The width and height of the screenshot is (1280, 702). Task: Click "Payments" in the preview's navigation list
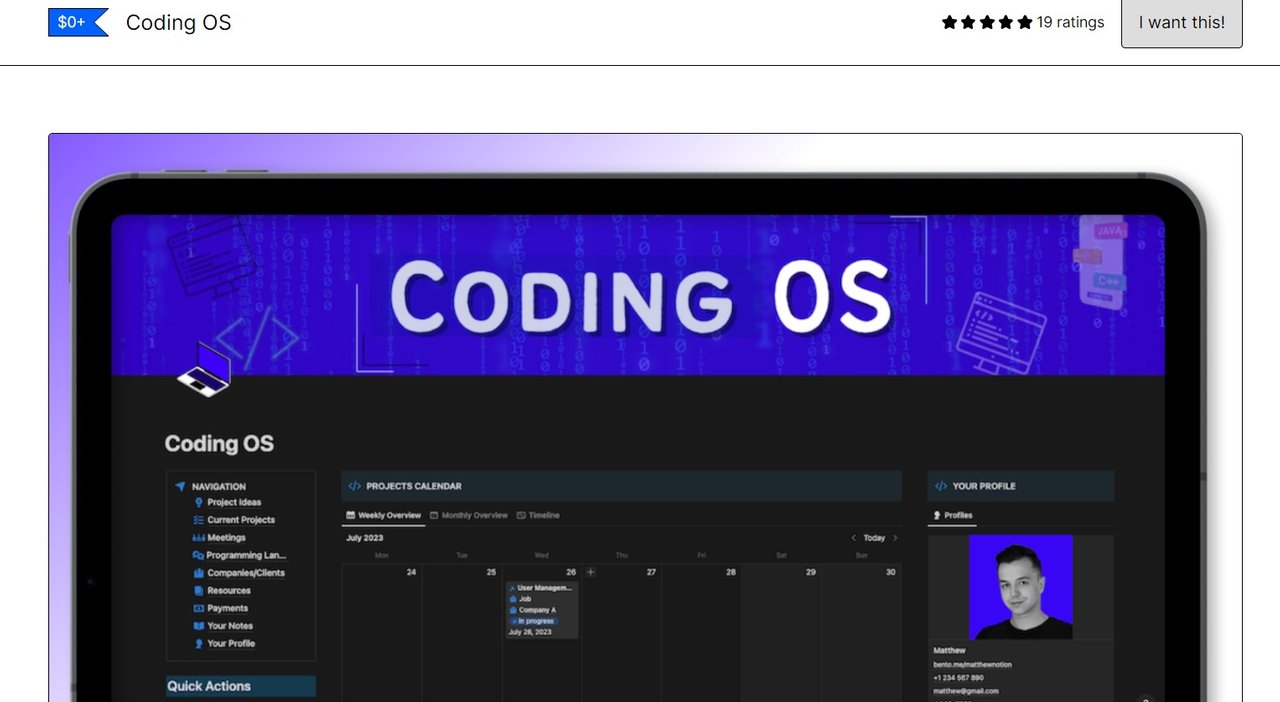click(x=227, y=608)
